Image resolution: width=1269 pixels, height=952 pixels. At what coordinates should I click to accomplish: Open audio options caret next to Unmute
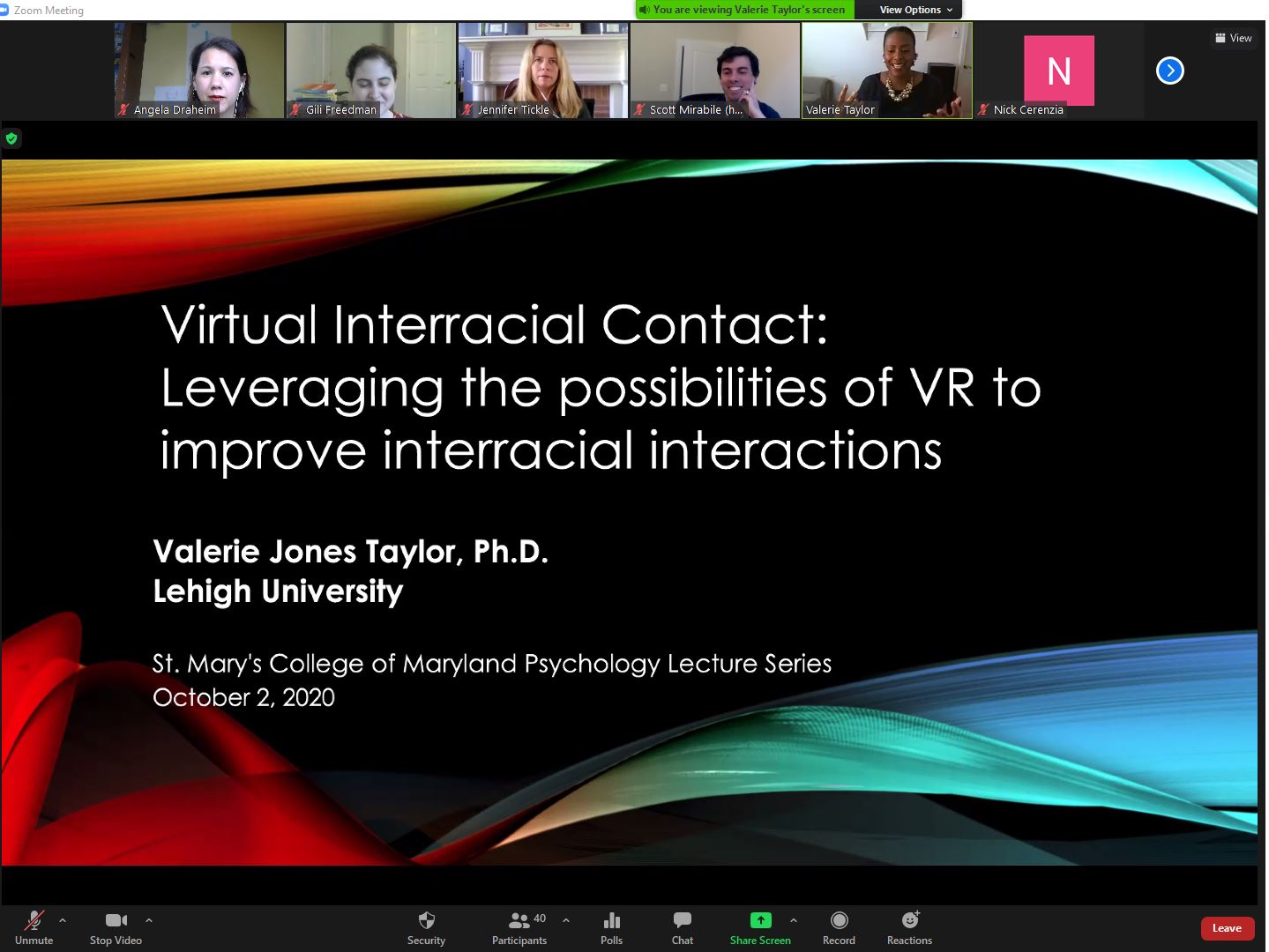click(x=63, y=920)
